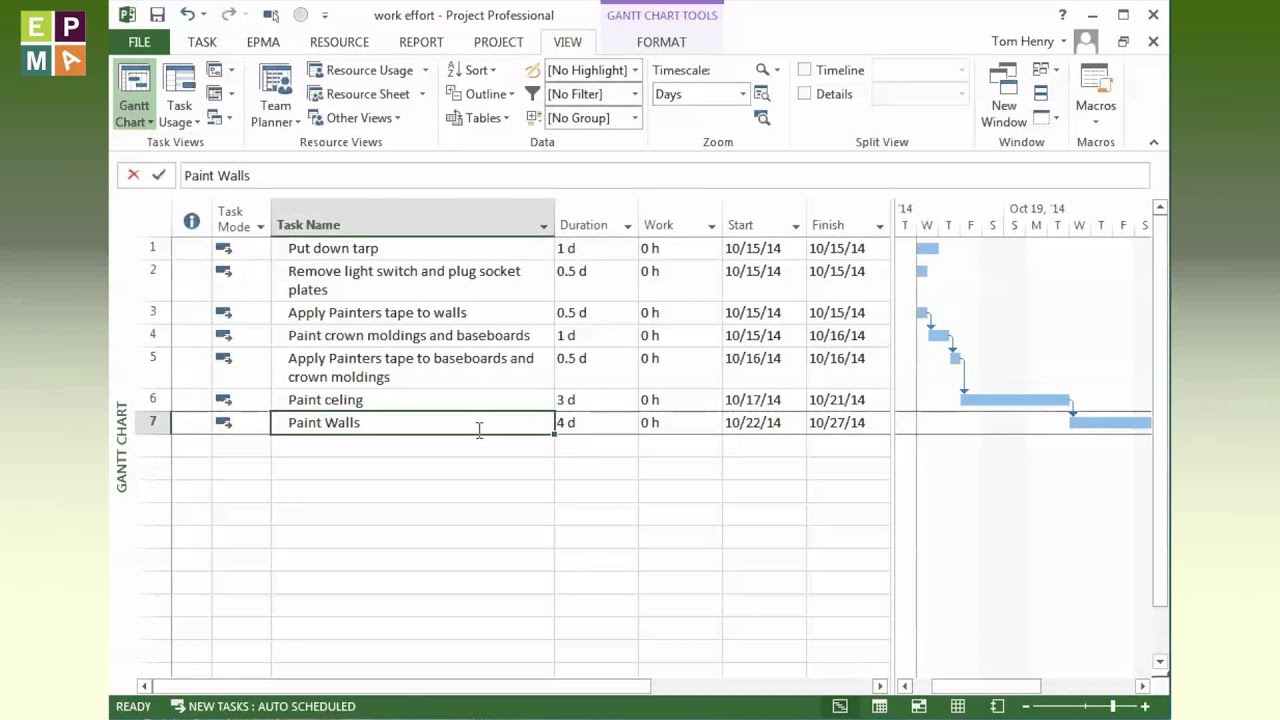Click the Paint celing Gantt bar

pyautogui.click(x=1015, y=400)
